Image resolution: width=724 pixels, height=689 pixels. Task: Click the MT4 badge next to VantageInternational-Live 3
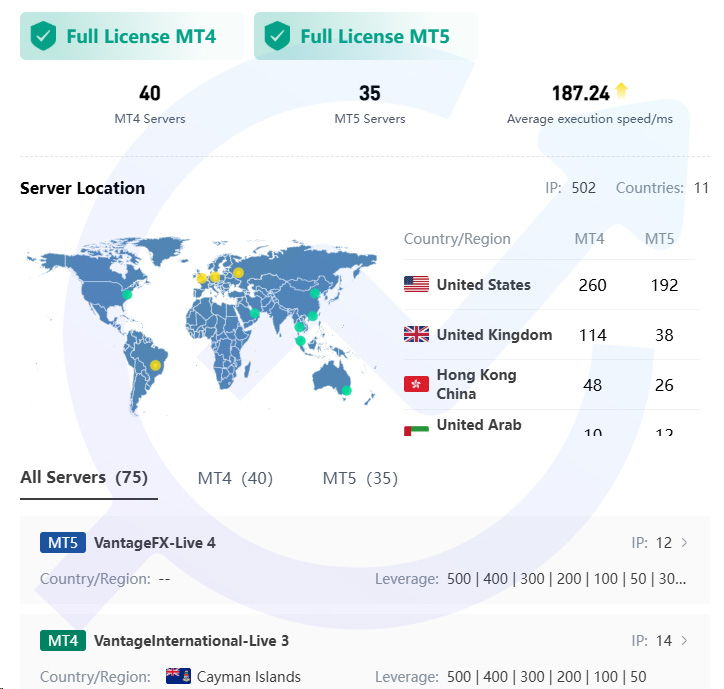click(x=63, y=641)
